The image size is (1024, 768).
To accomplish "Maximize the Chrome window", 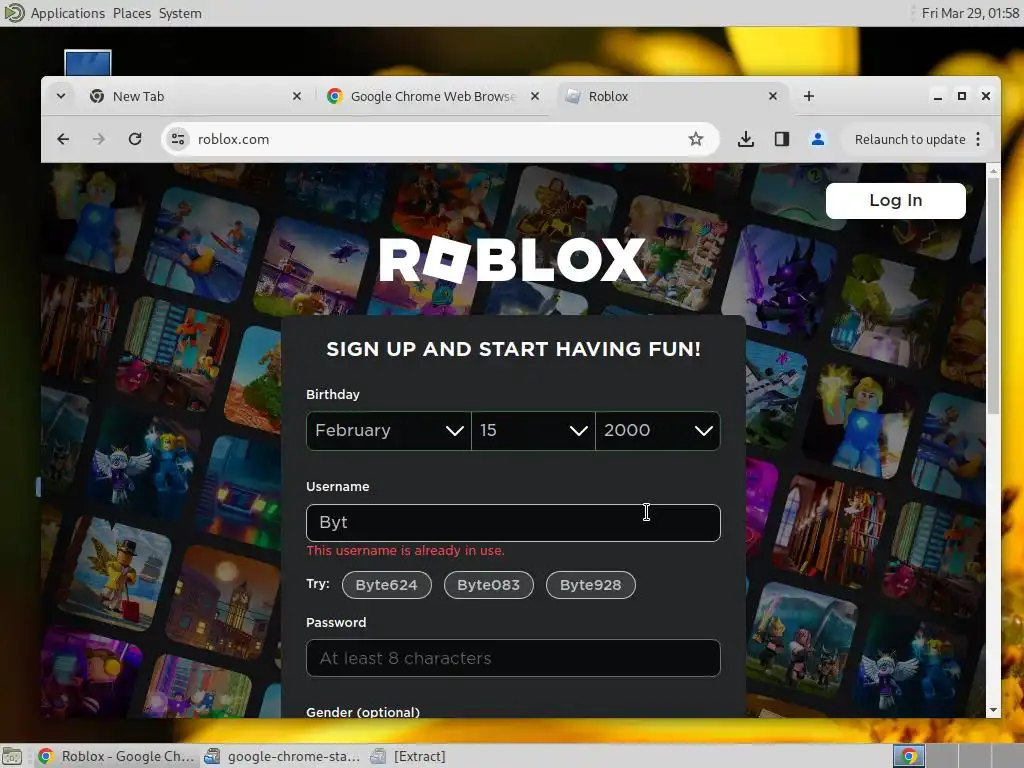I will (x=961, y=96).
